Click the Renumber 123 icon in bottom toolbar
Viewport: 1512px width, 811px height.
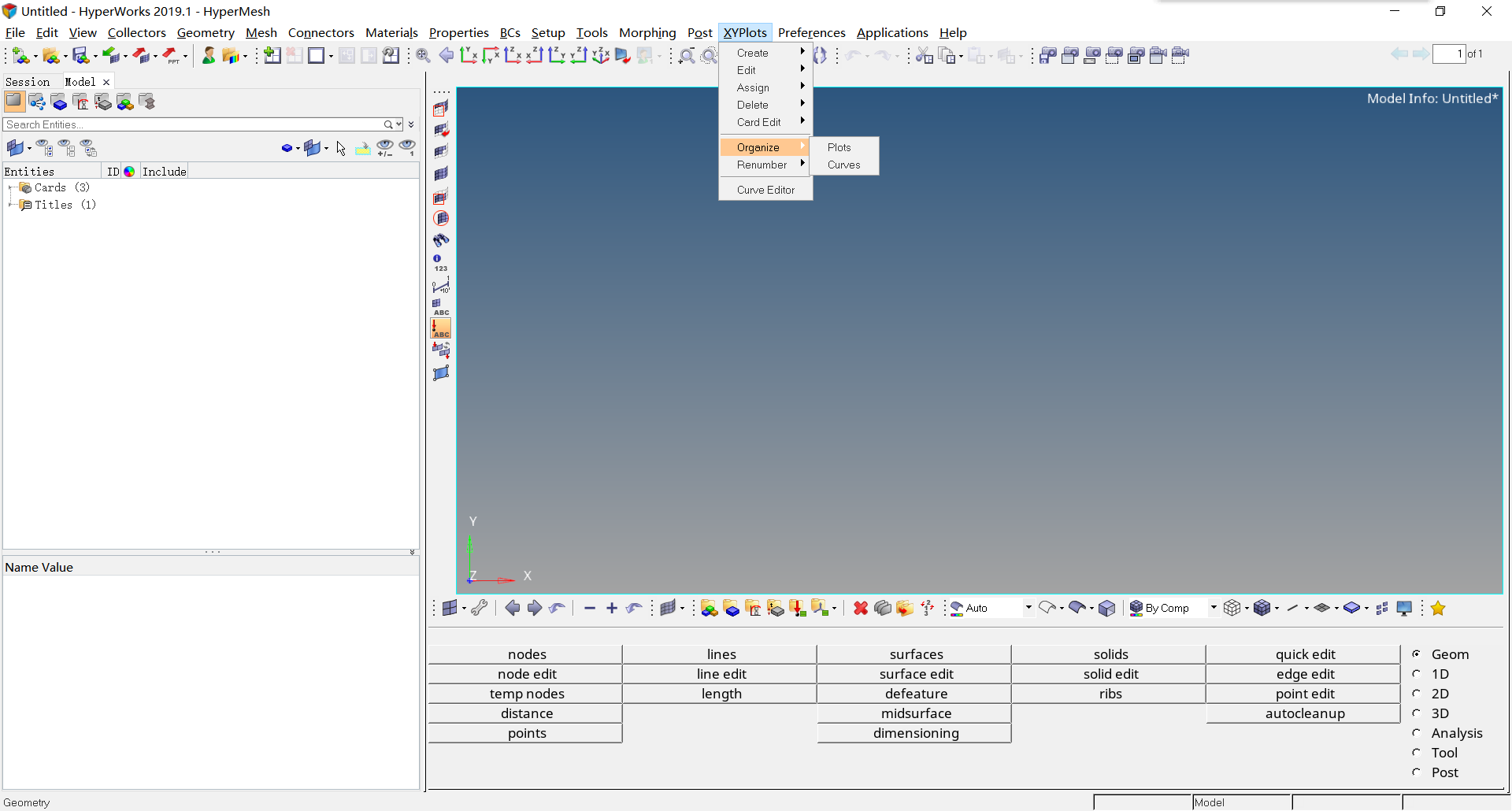(927, 608)
